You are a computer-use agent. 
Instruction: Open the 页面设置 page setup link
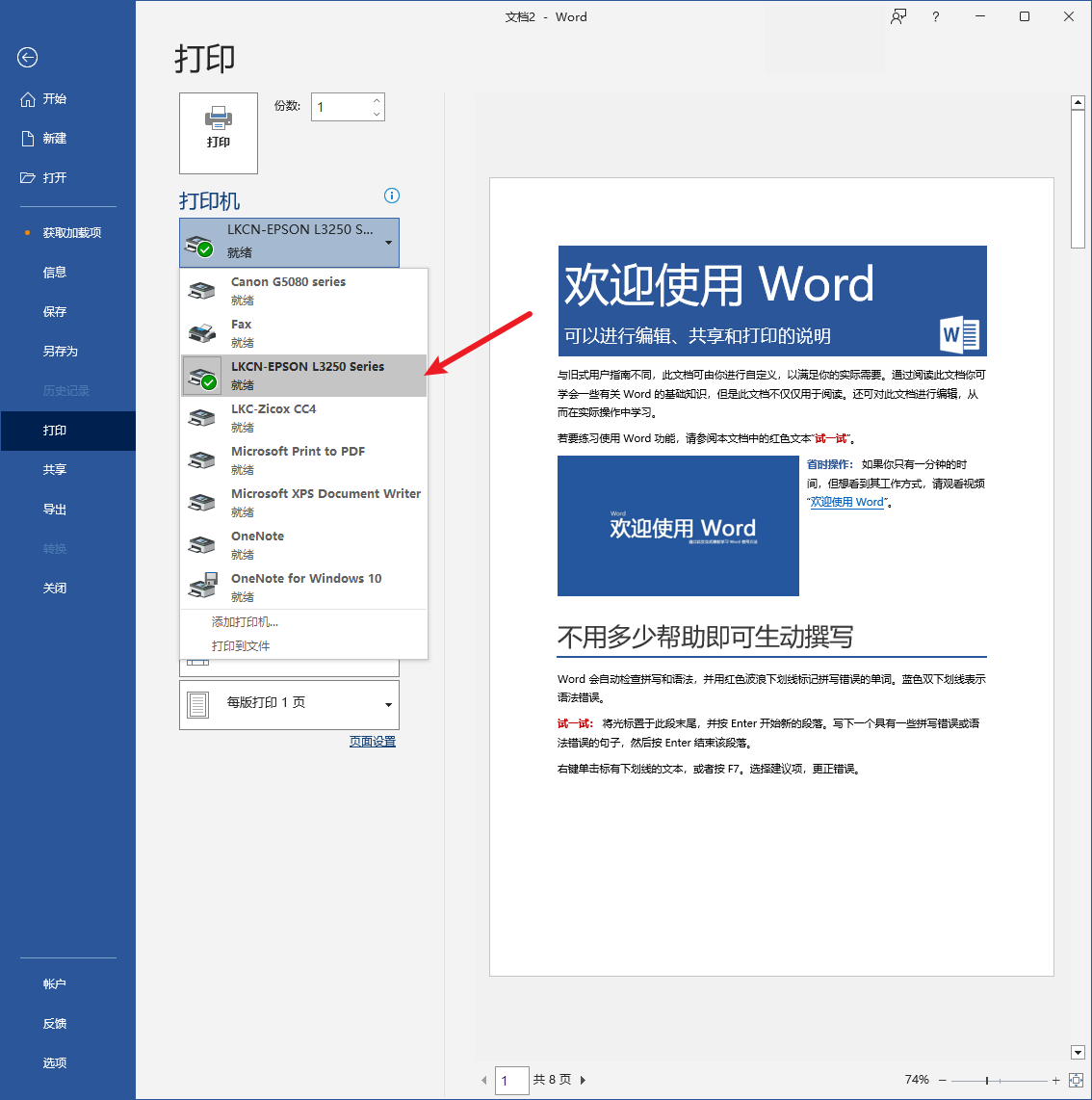tap(373, 742)
